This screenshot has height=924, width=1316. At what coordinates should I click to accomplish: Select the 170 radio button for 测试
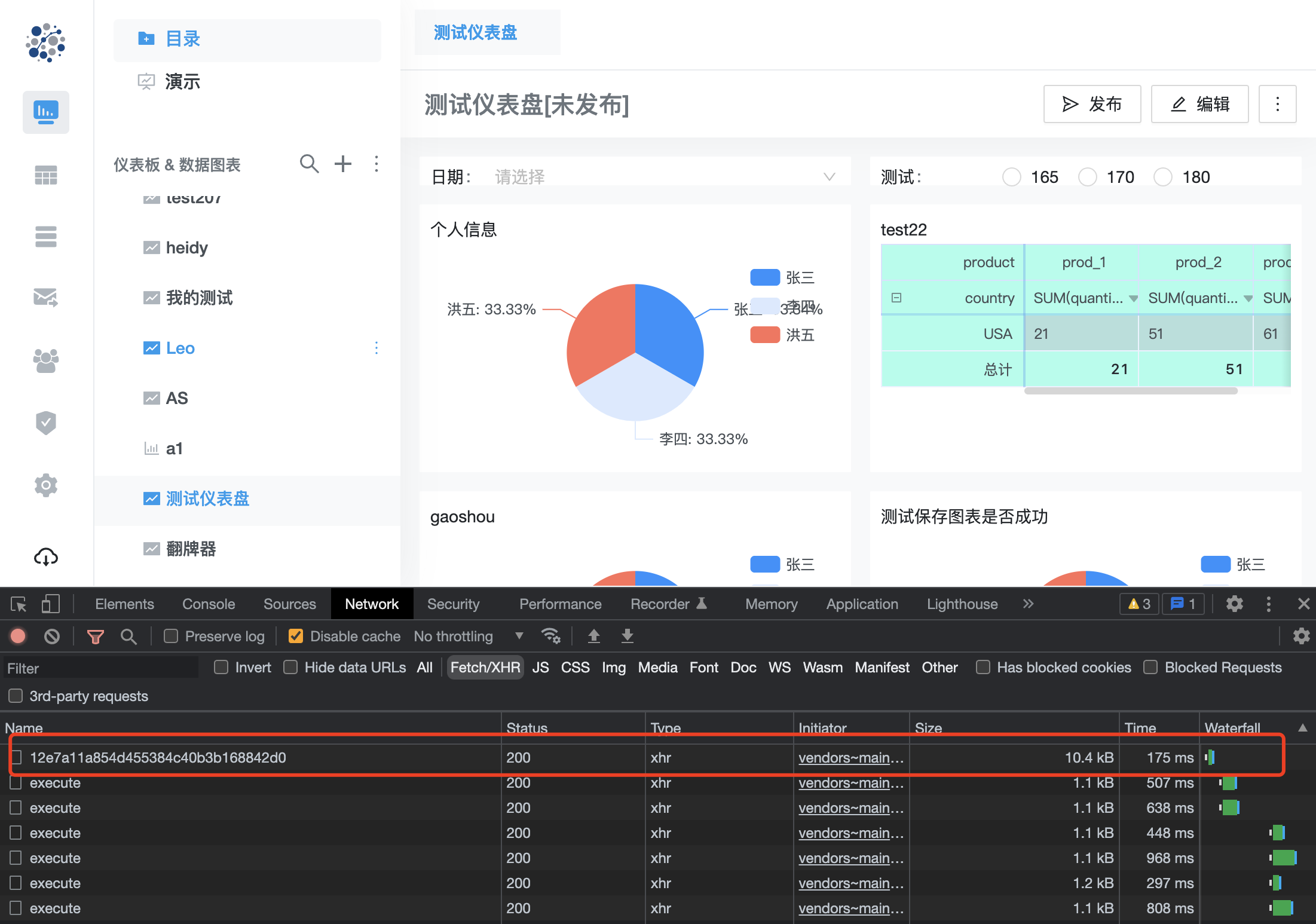[x=1088, y=177]
